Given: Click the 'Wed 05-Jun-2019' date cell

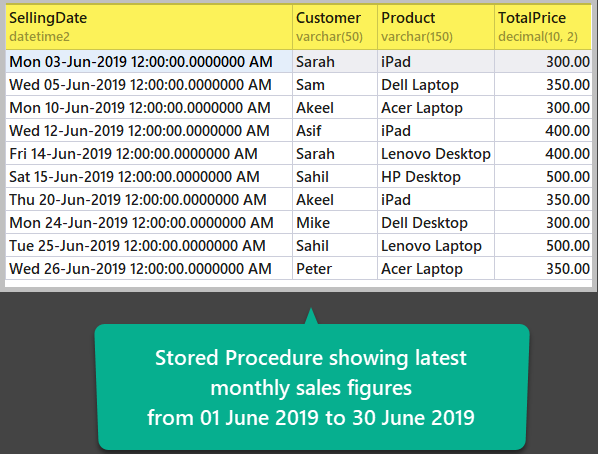Looking at the screenshot, I should [149, 84].
